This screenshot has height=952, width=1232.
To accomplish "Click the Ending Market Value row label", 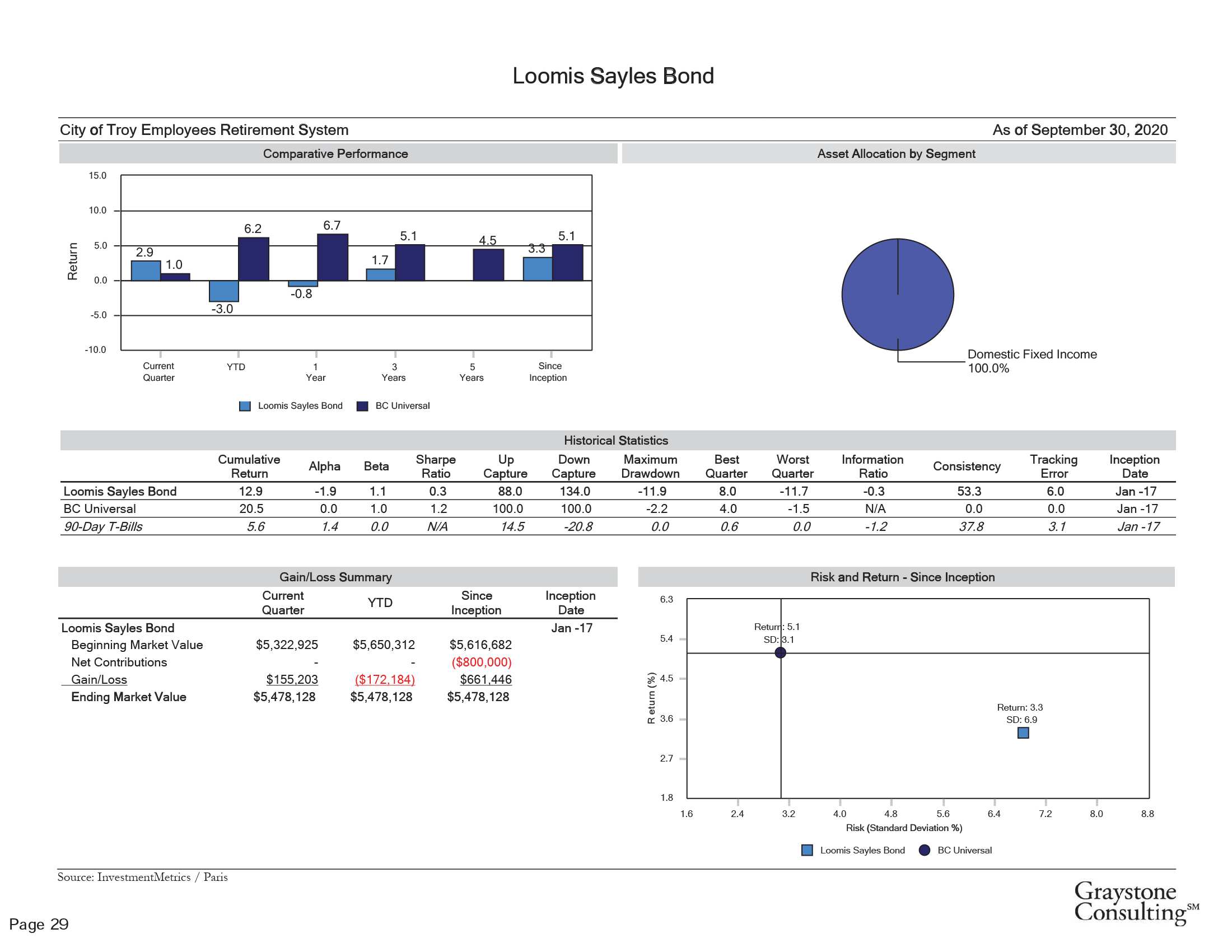I will [129, 697].
